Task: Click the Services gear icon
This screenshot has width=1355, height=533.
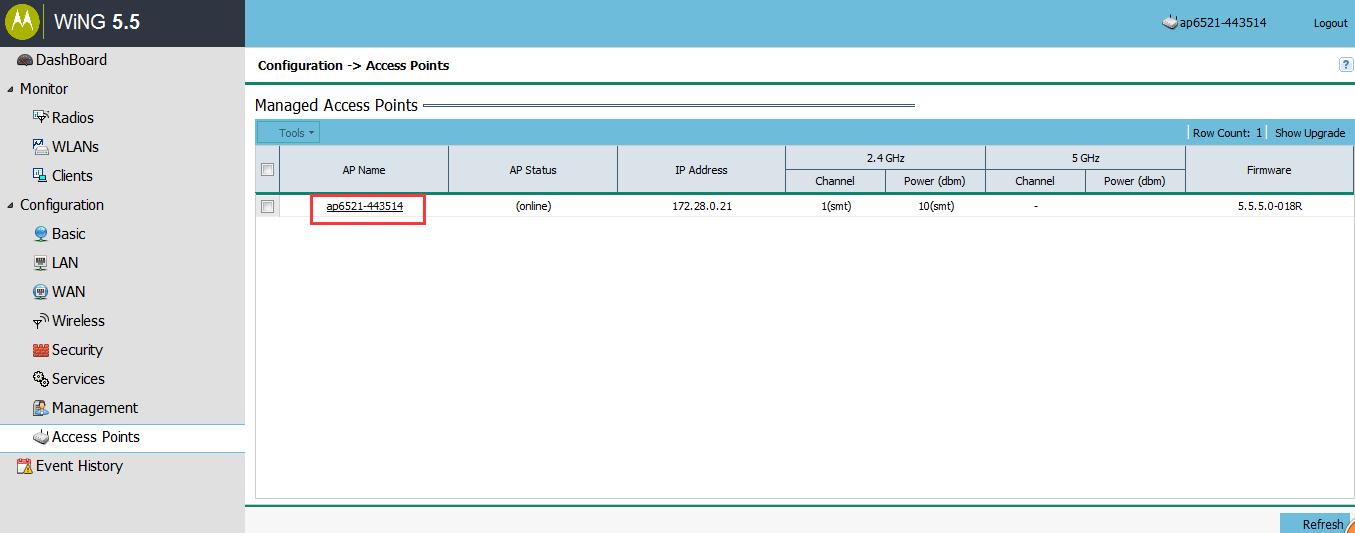Action: click(41, 379)
